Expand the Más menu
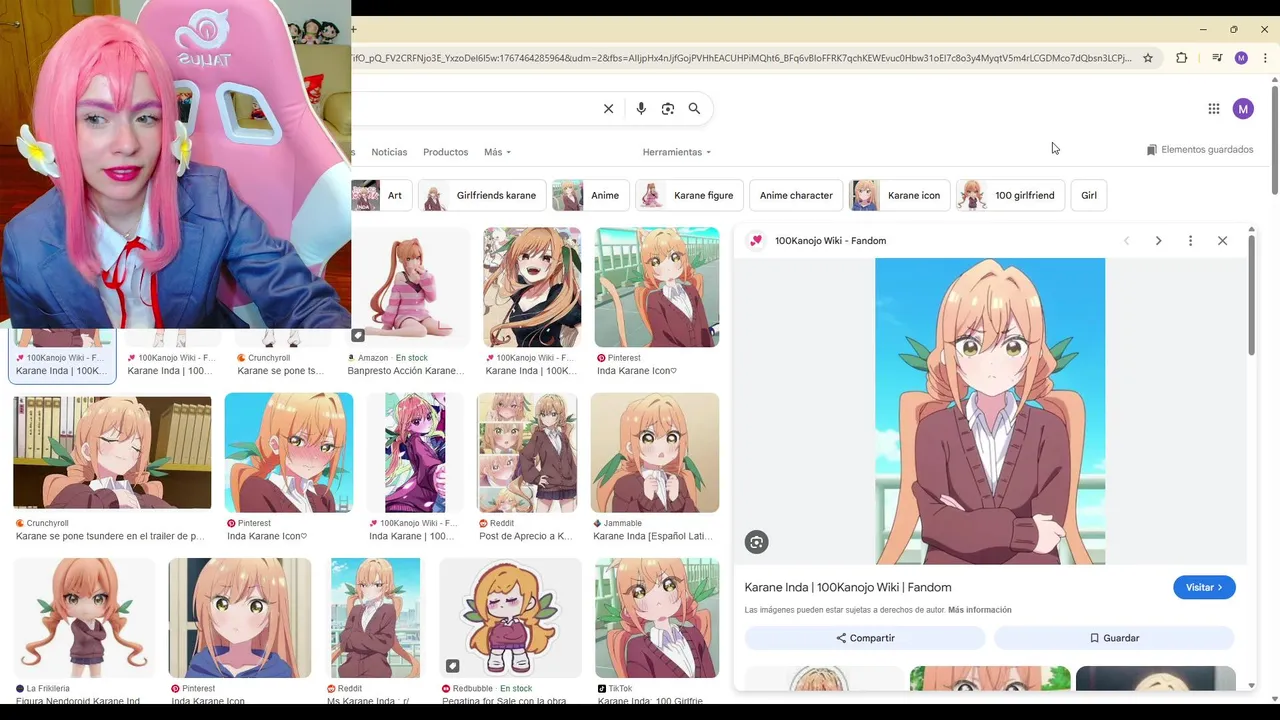 pos(497,152)
